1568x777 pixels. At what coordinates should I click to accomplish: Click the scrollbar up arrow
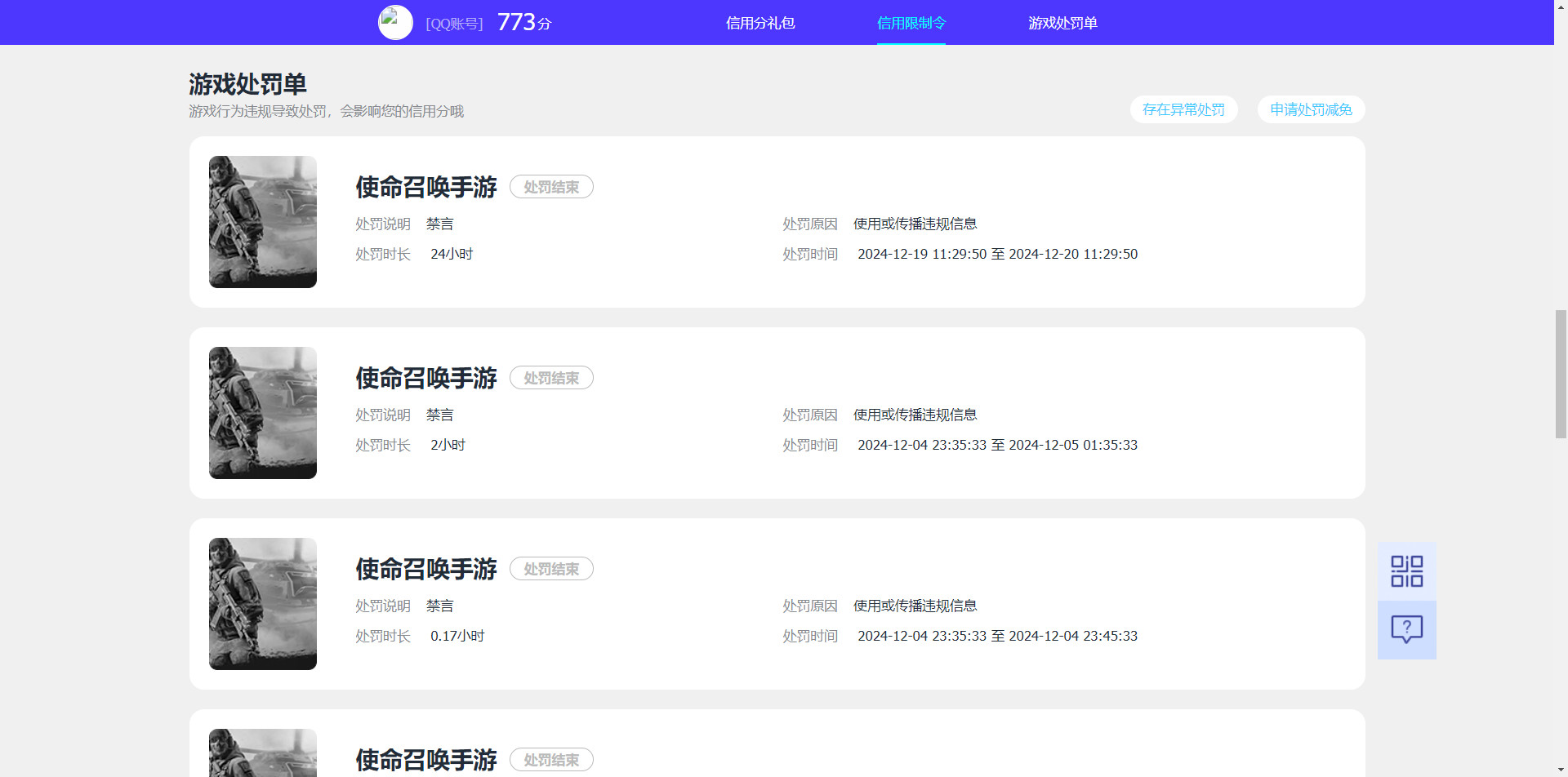click(1561, 6)
